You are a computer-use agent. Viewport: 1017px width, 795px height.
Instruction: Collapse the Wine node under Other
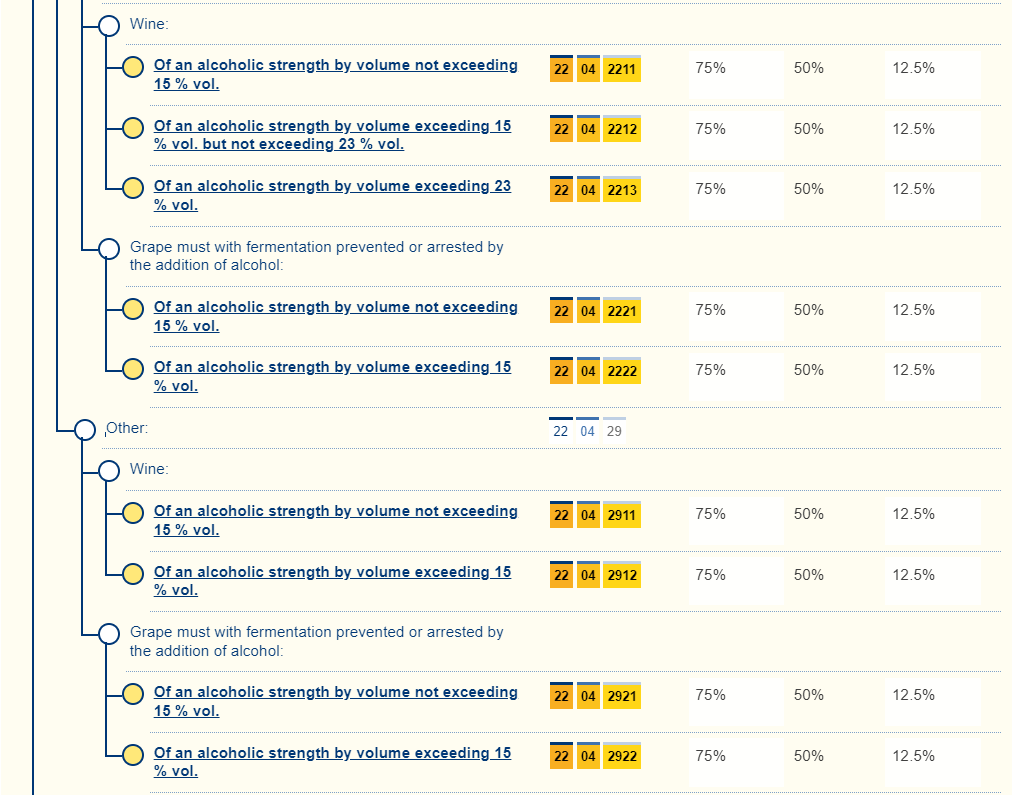[x=109, y=470]
